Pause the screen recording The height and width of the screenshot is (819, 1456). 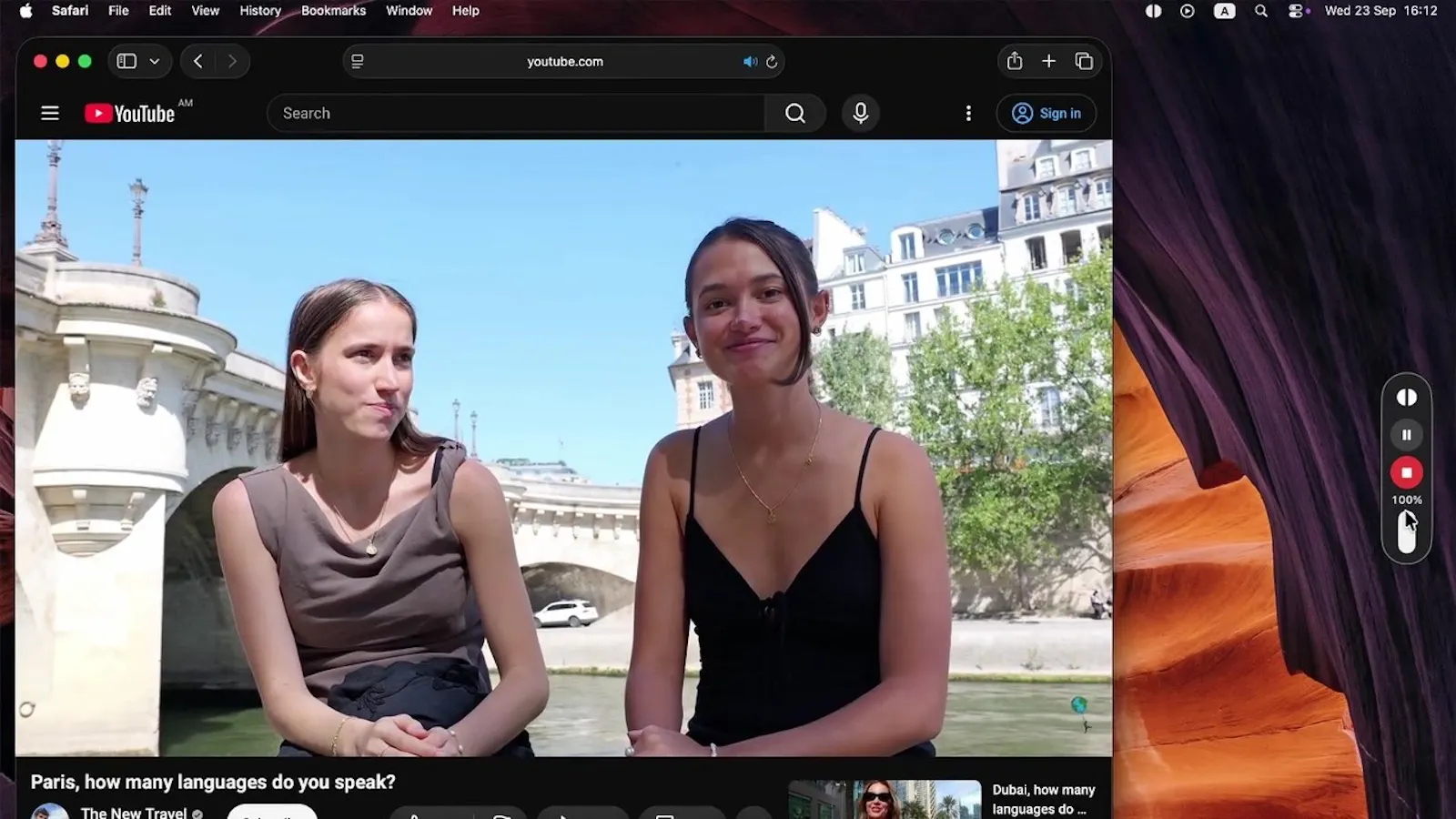click(1407, 435)
